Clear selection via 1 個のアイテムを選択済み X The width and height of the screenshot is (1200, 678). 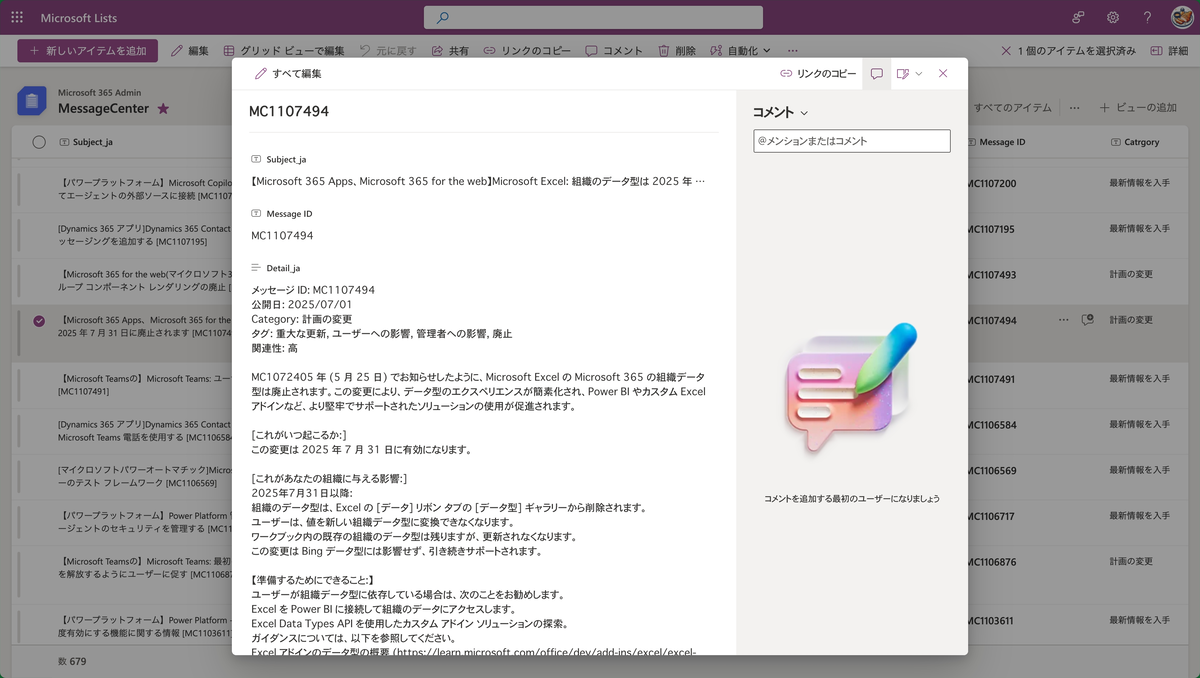(1006, 50)
